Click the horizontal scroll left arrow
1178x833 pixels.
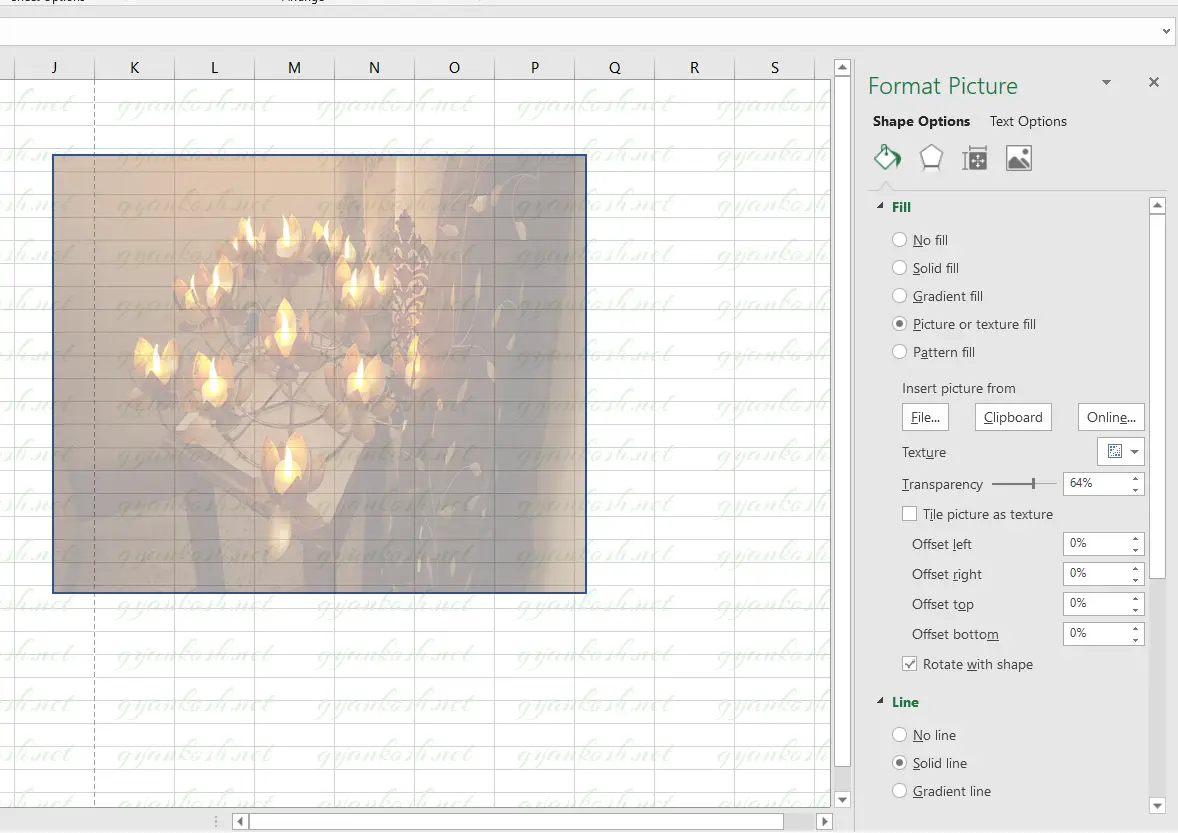point(240,821)
